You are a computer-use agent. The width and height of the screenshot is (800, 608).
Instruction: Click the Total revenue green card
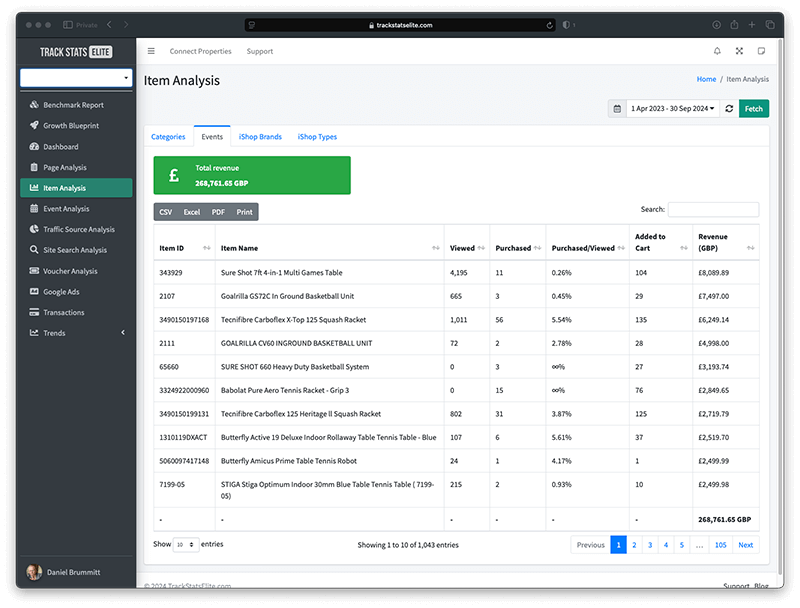(x=252, y=175)
